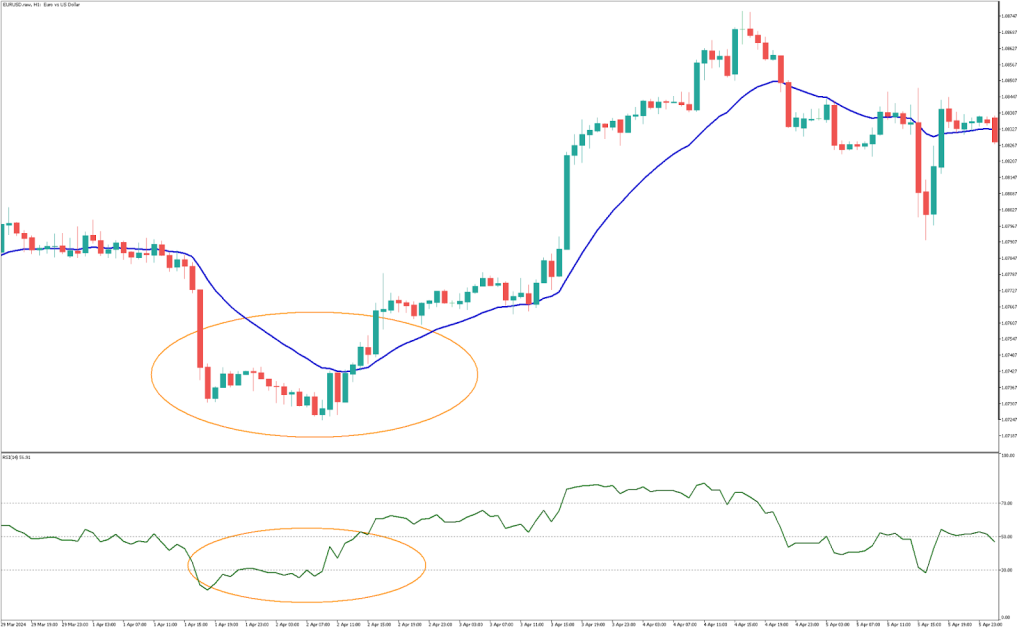Click the lowest red candle inside the ellipse
1024x630 pixels.
click(x=316, y=405)
